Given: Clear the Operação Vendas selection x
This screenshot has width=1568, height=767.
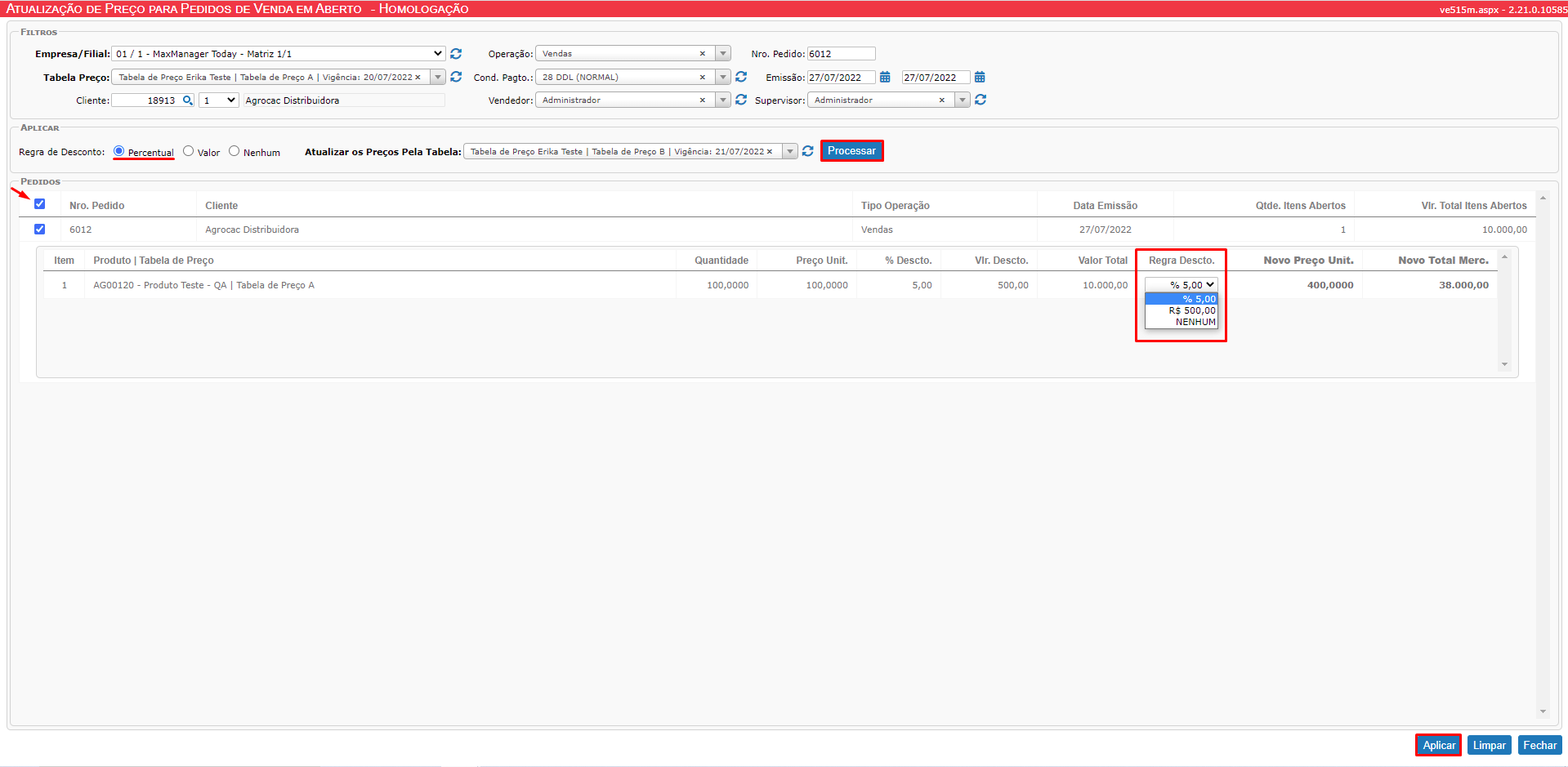Looking at the screenshot, I should click(x=702, y=54).
